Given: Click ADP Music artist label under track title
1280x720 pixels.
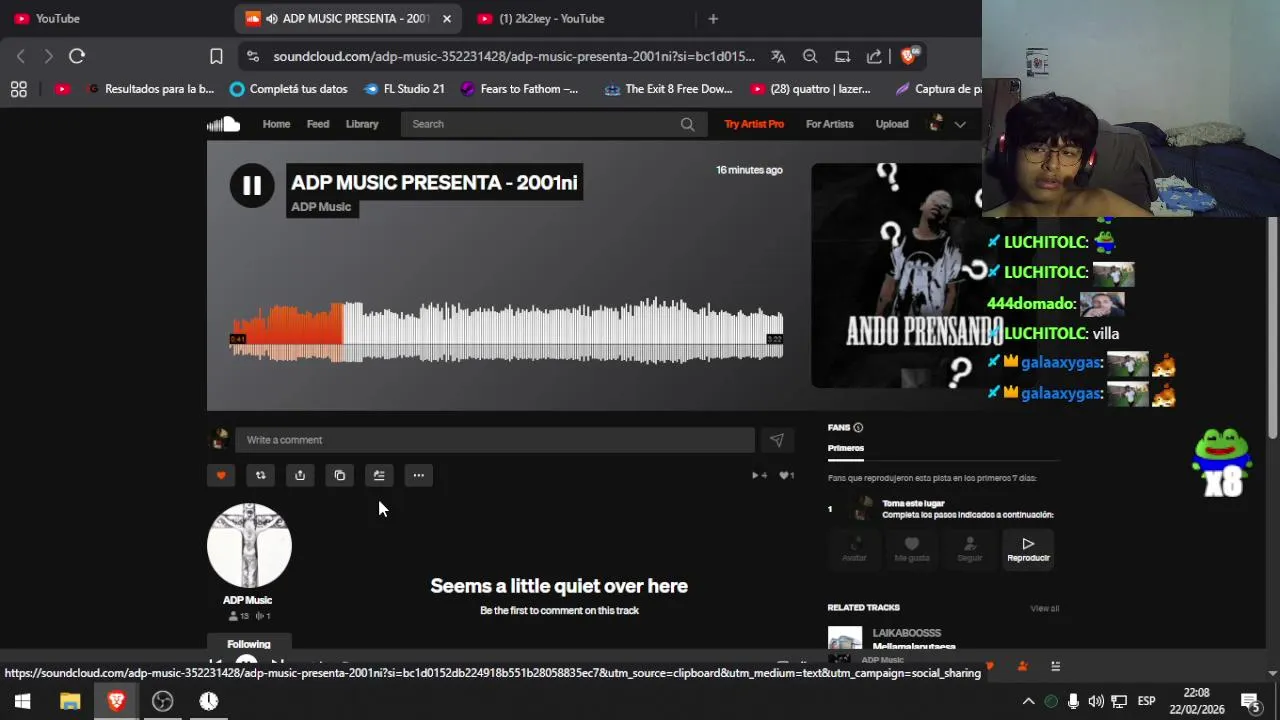Looking at the screenshot, I should click(321, 207).
